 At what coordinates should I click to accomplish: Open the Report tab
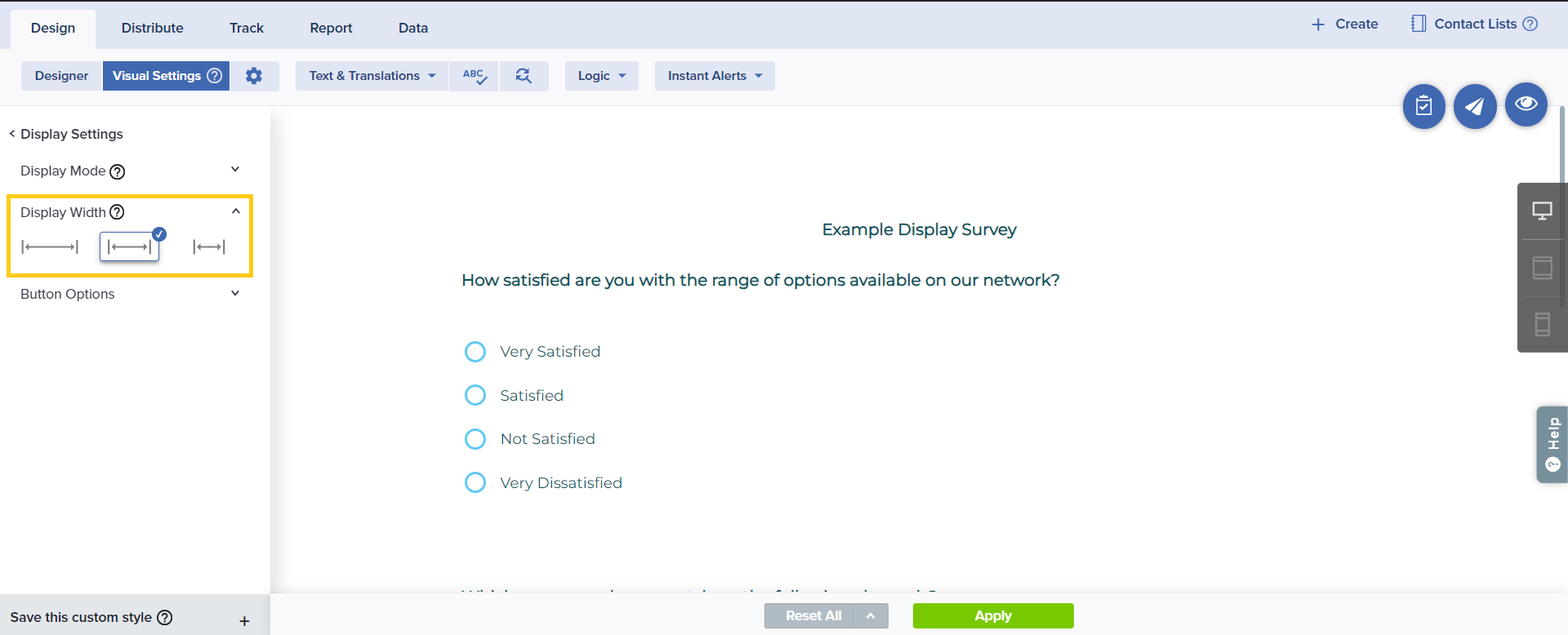[331, 28]
